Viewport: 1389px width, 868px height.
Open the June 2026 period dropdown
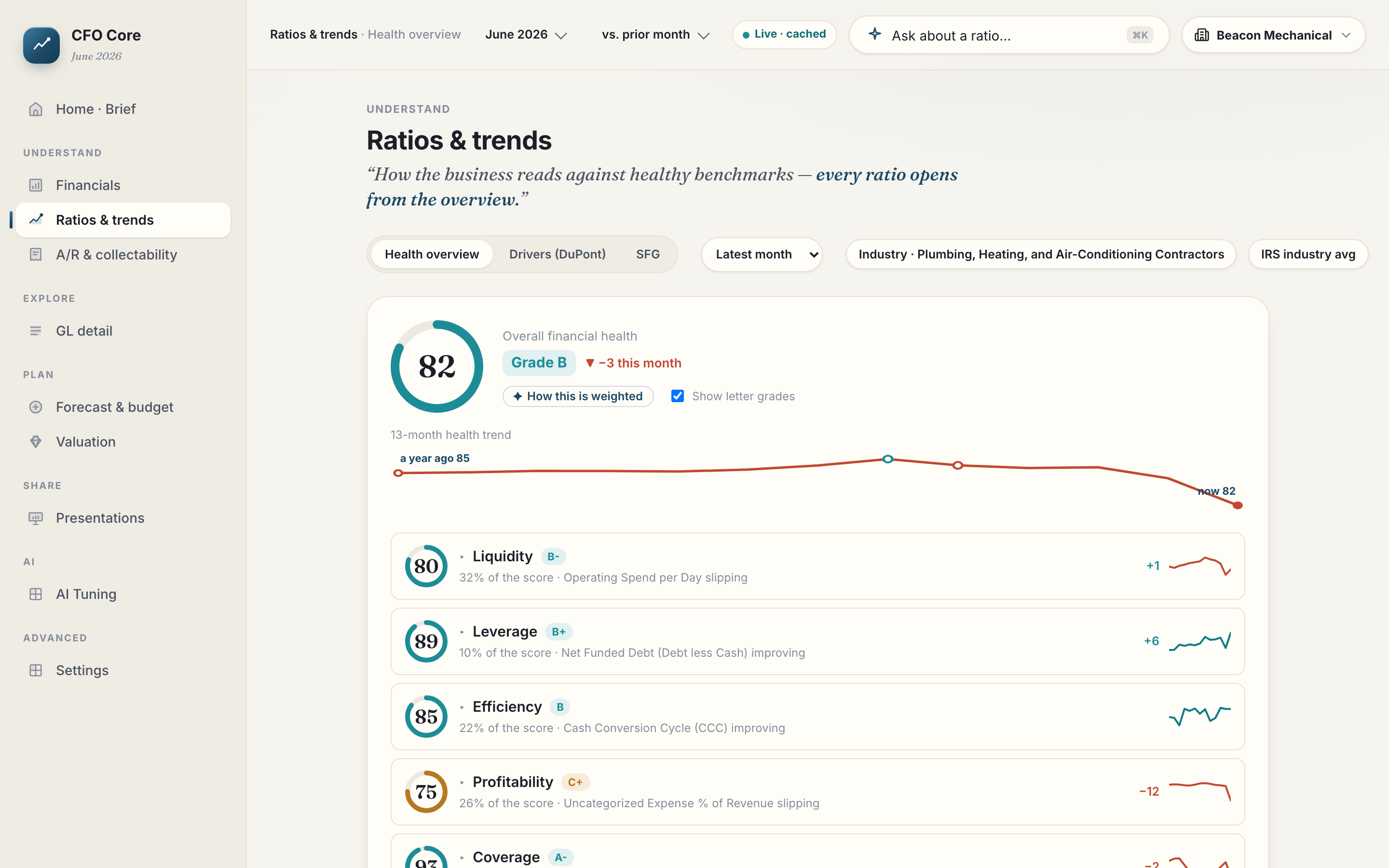[526, 34]
